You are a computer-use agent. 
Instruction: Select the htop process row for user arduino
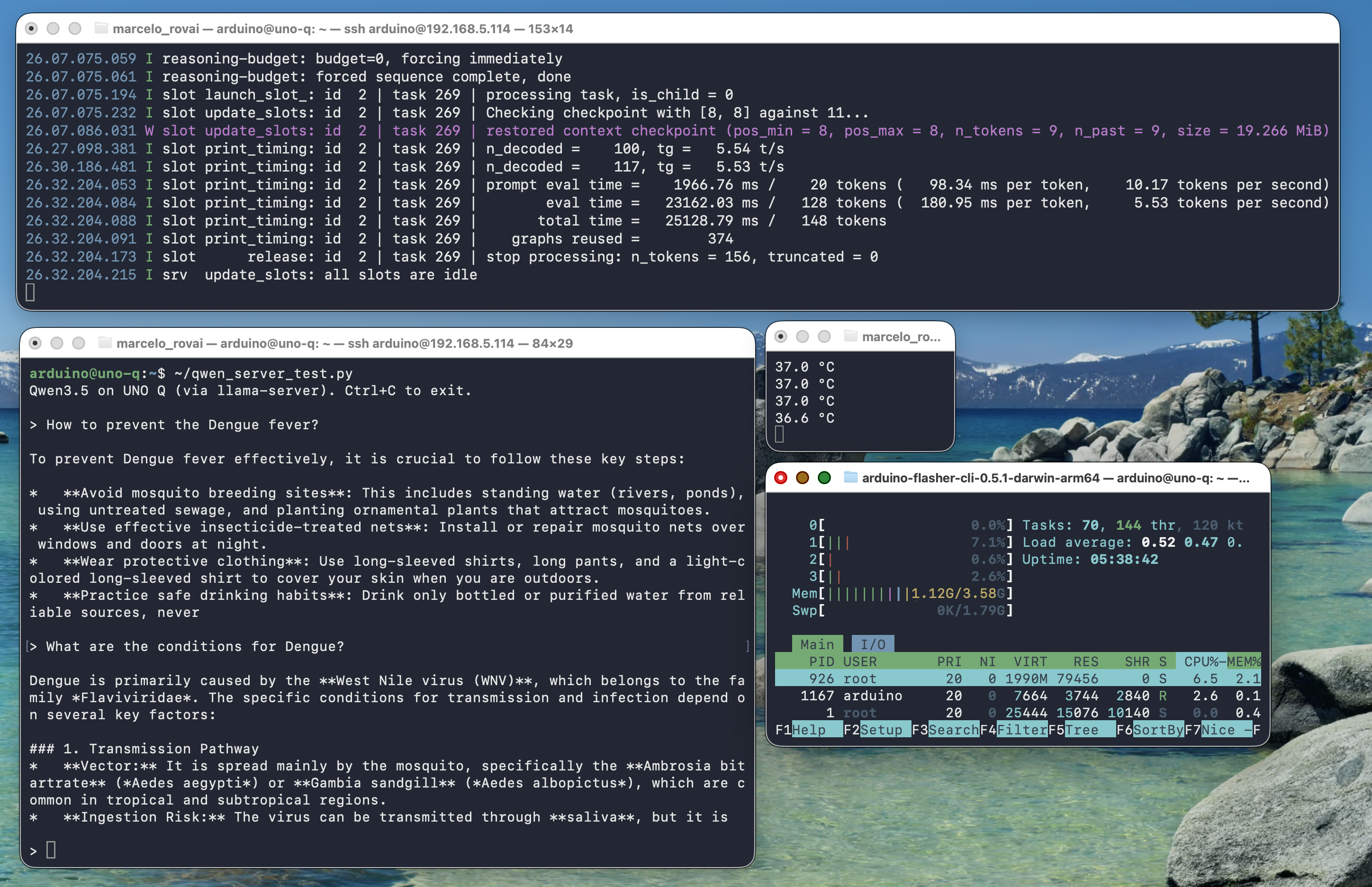[1018, 695]
